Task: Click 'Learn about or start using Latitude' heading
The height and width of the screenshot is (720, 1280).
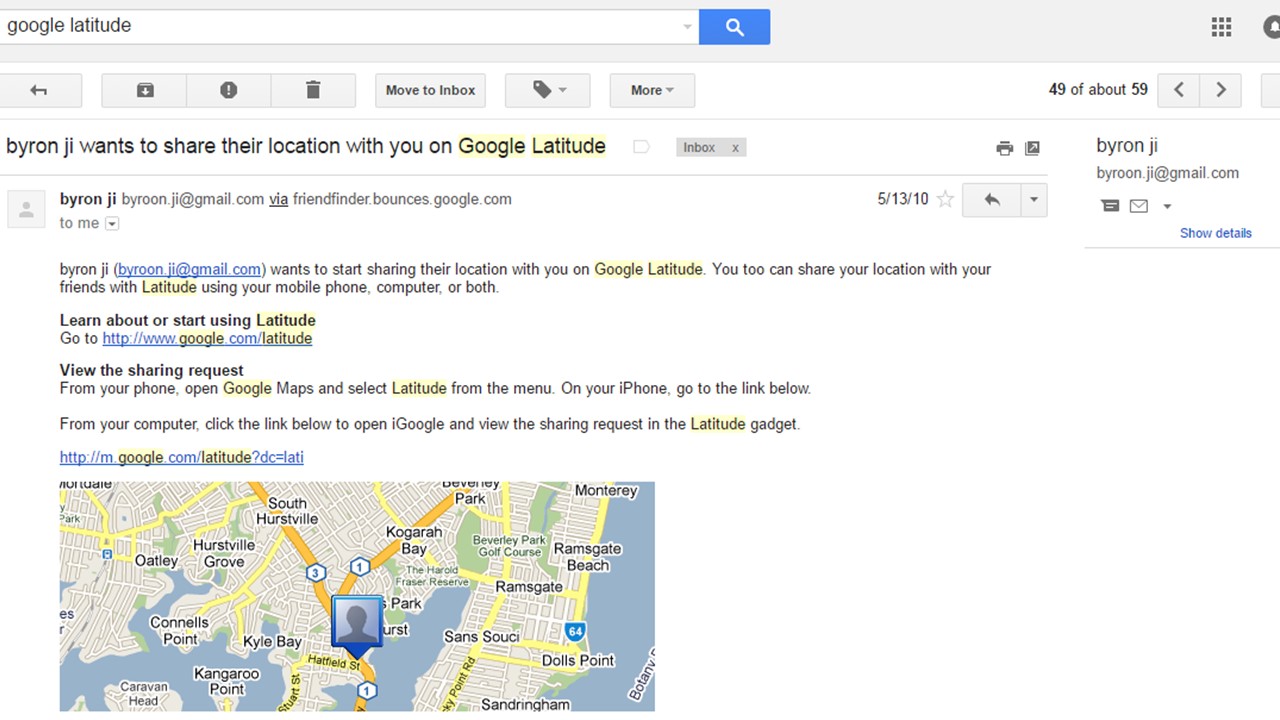Action: [x=187, y=320]
